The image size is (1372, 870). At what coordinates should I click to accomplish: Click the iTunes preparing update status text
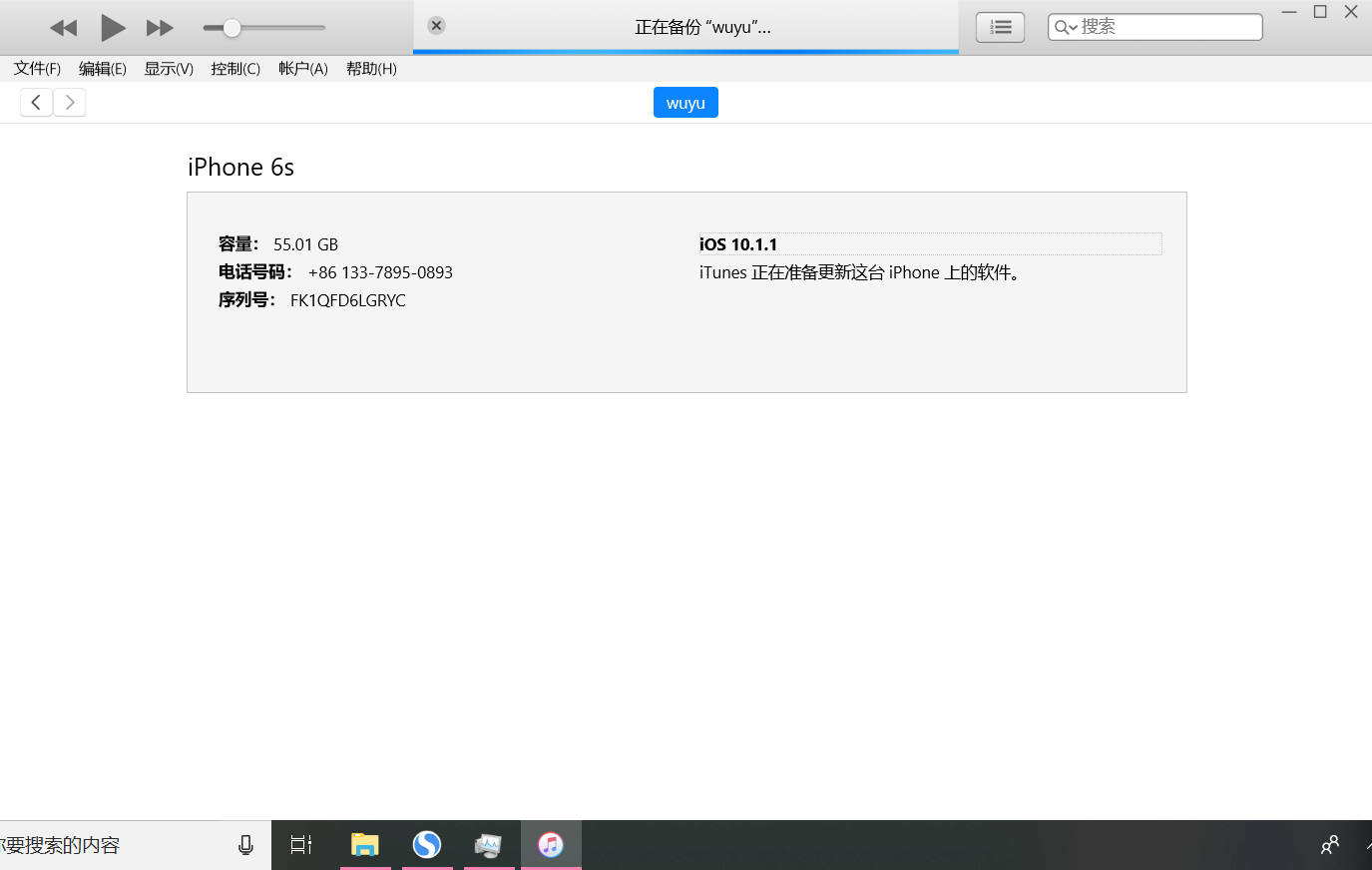pos(861,272)
